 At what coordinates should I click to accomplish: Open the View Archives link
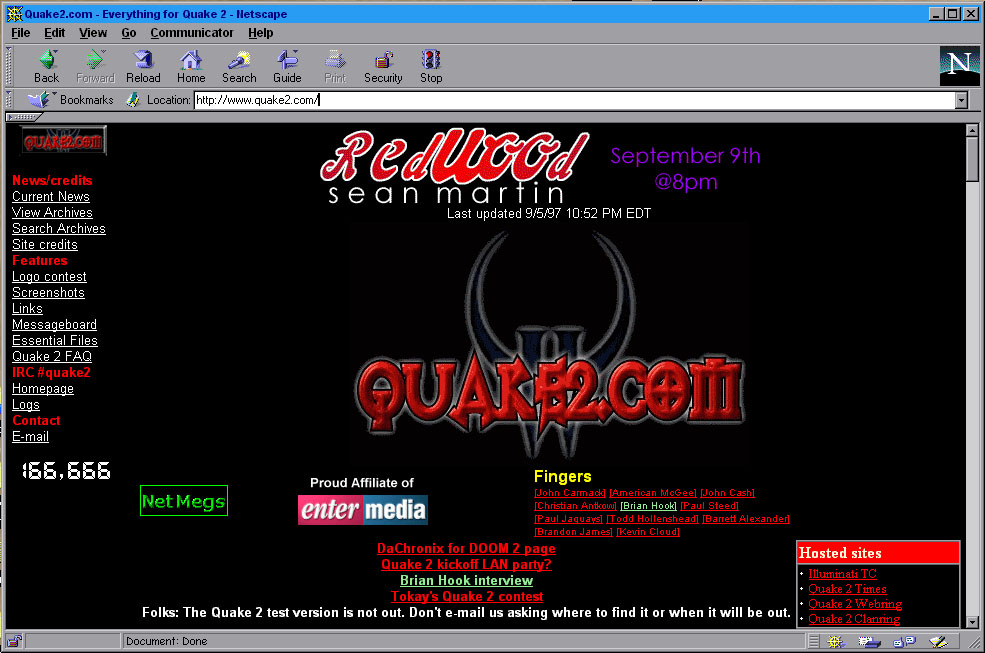click(x=52, y=212)
